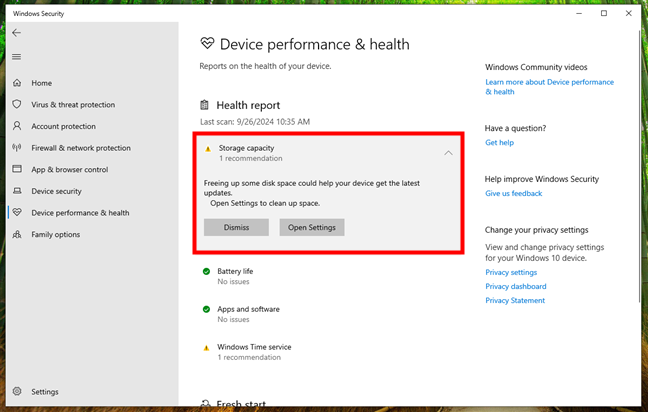Open Learn more about Device performance link
The height and width of the screenshot is (412, 648).
(550, 87)
